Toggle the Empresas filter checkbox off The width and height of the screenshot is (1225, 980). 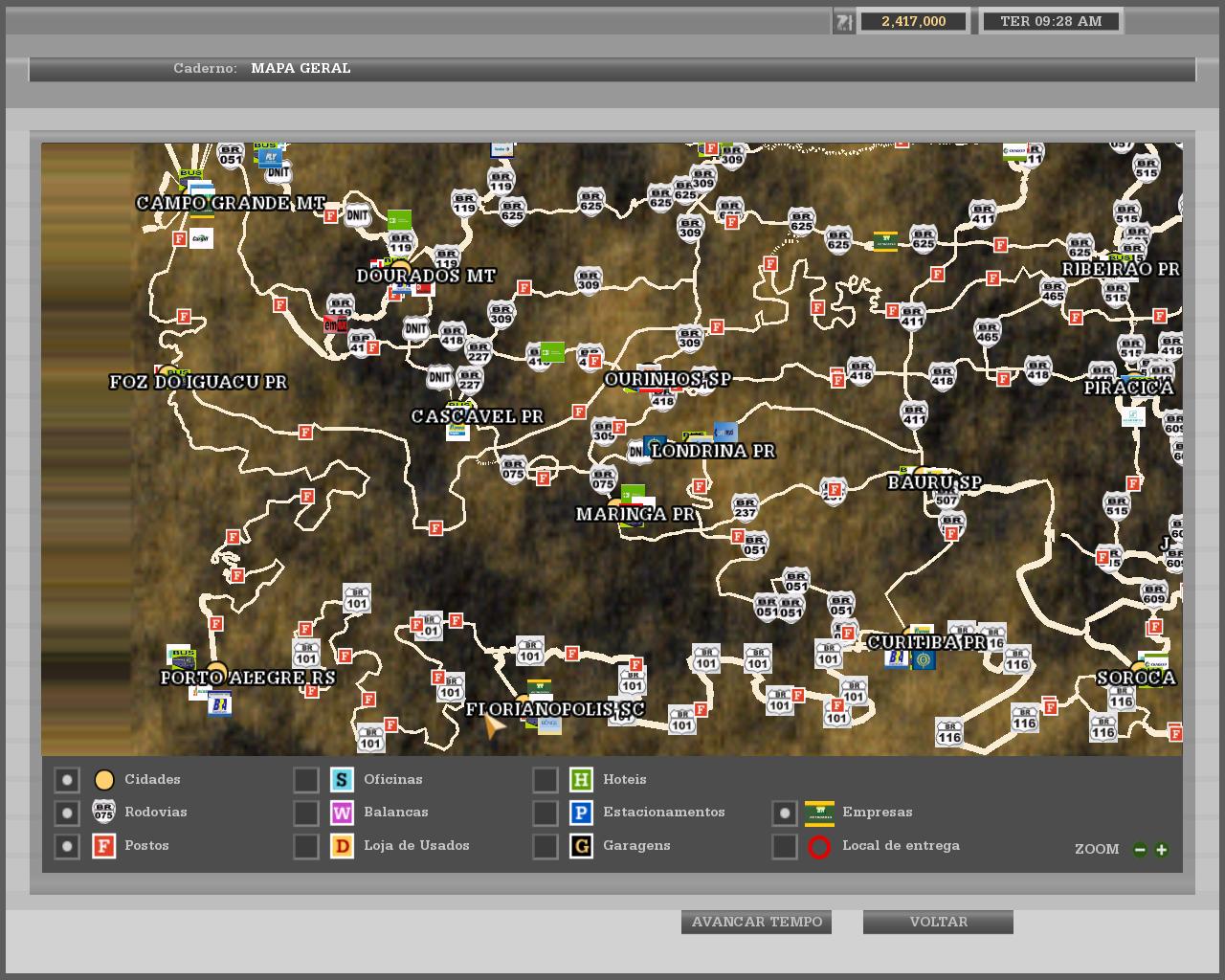point(785,813)
